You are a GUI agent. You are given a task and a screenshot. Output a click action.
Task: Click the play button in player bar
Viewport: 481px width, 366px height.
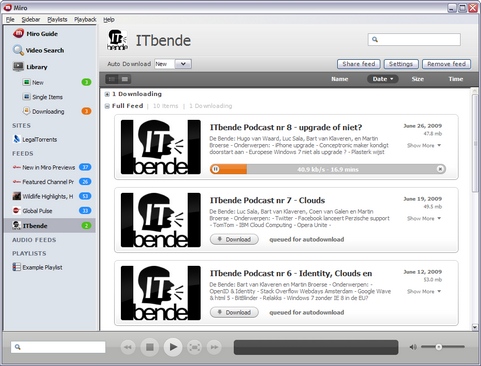[x=173, y=347]
